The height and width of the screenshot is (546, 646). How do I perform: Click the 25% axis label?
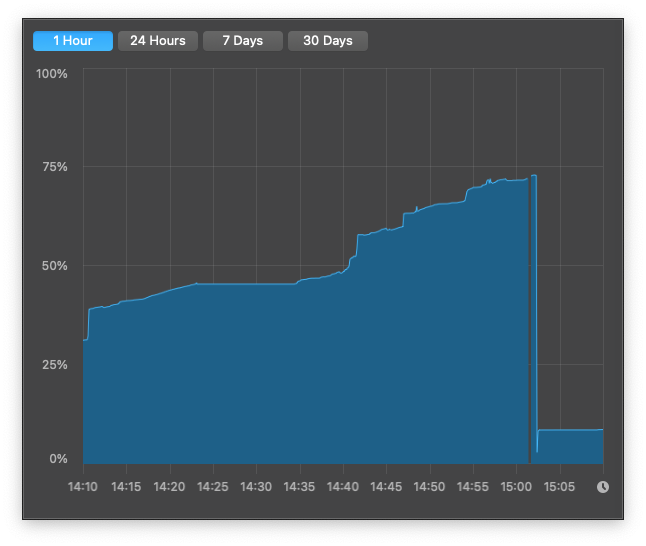(x=54, y=365)
